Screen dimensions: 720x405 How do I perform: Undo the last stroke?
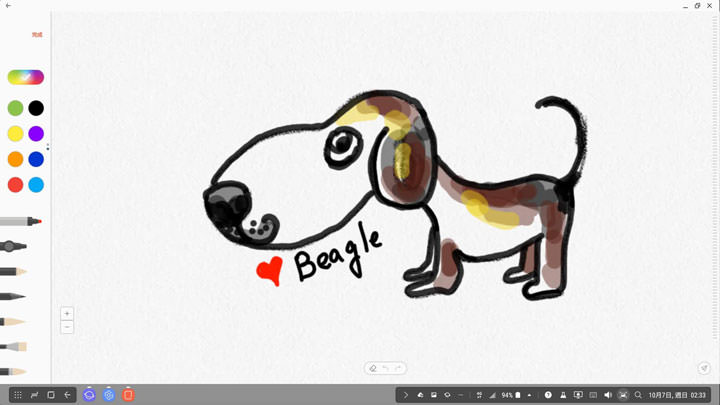[x=386, y=368]
